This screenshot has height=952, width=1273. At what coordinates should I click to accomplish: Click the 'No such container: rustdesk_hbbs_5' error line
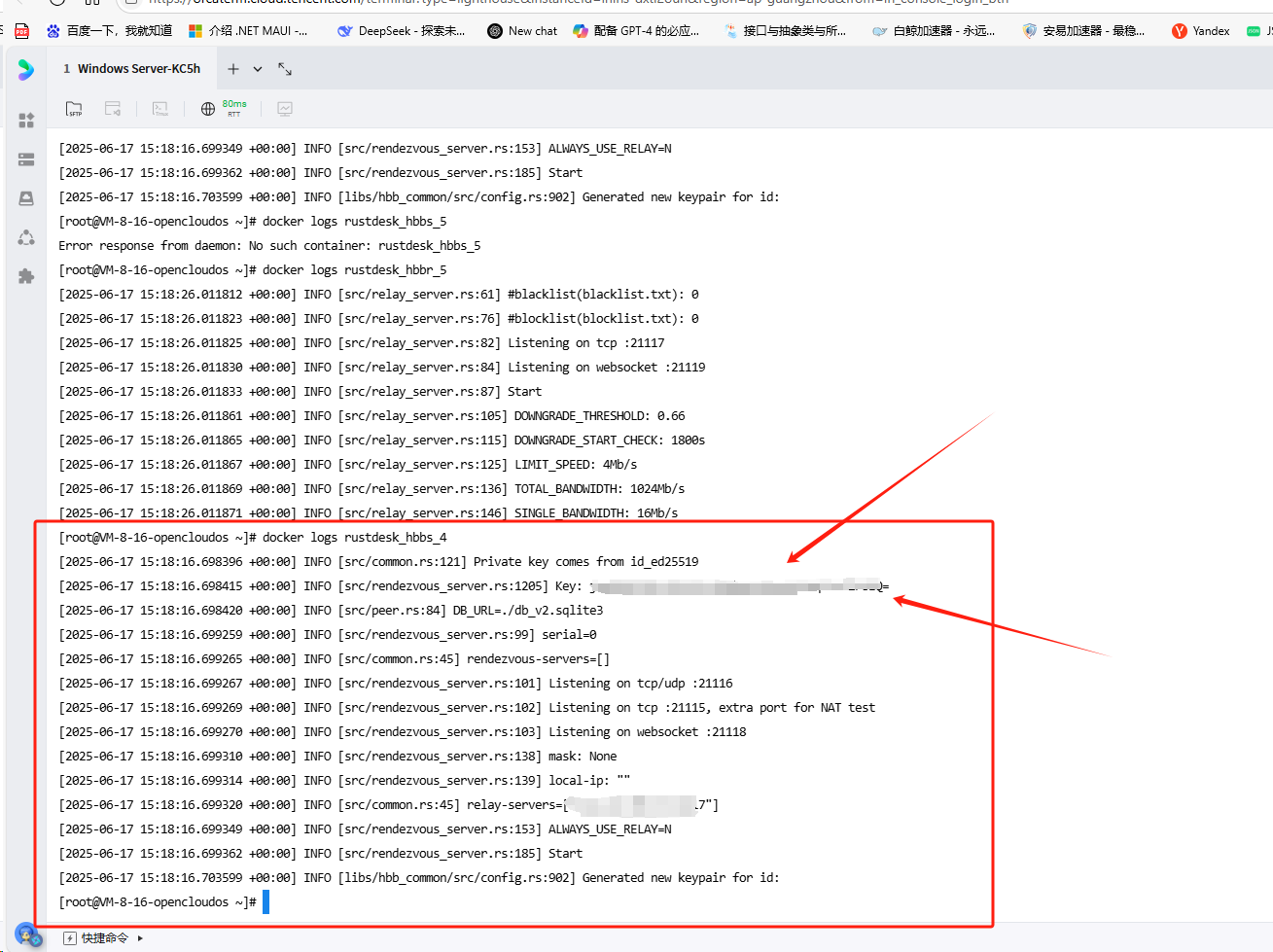pos(269,246)
